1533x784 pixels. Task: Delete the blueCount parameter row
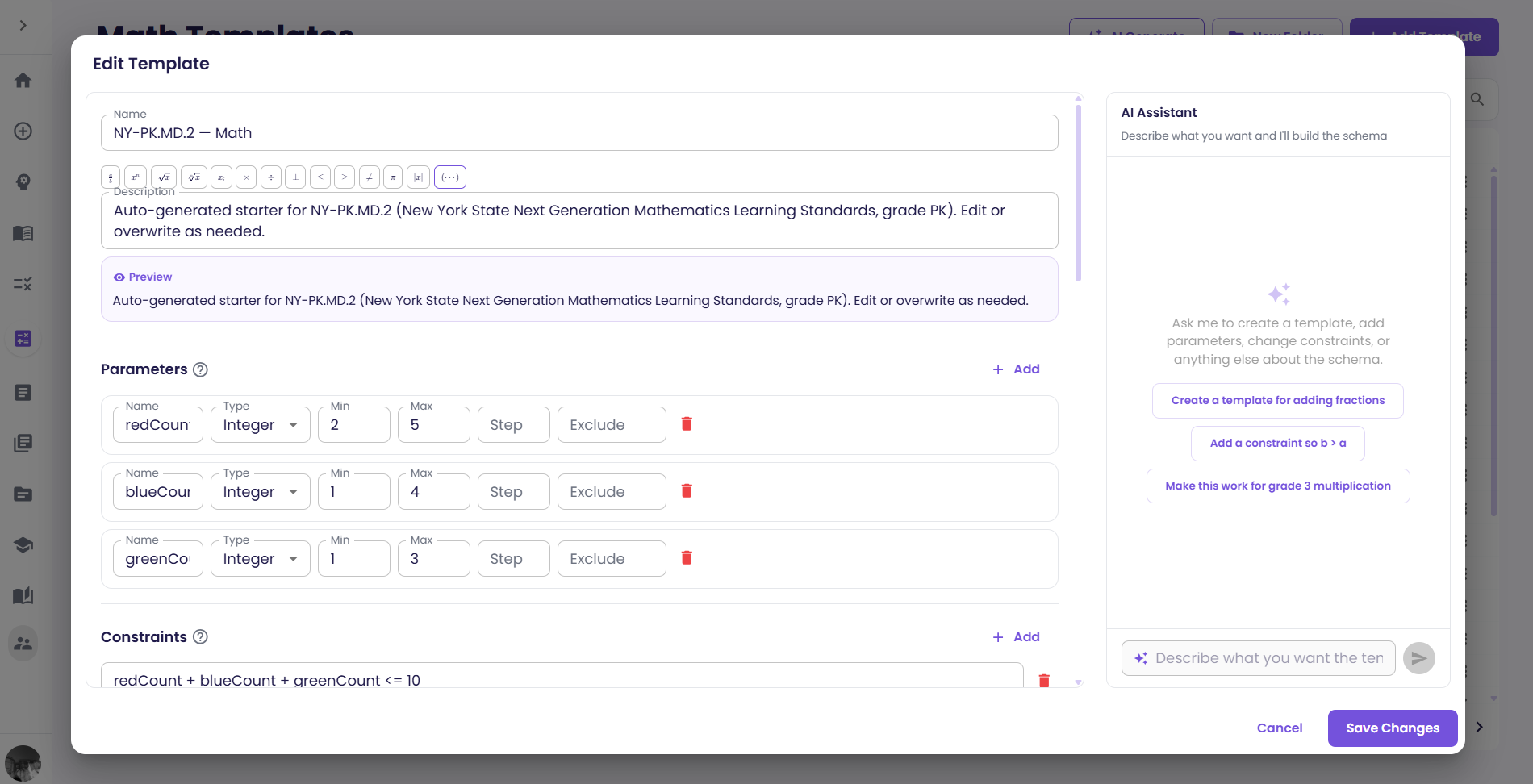(687, 491)
